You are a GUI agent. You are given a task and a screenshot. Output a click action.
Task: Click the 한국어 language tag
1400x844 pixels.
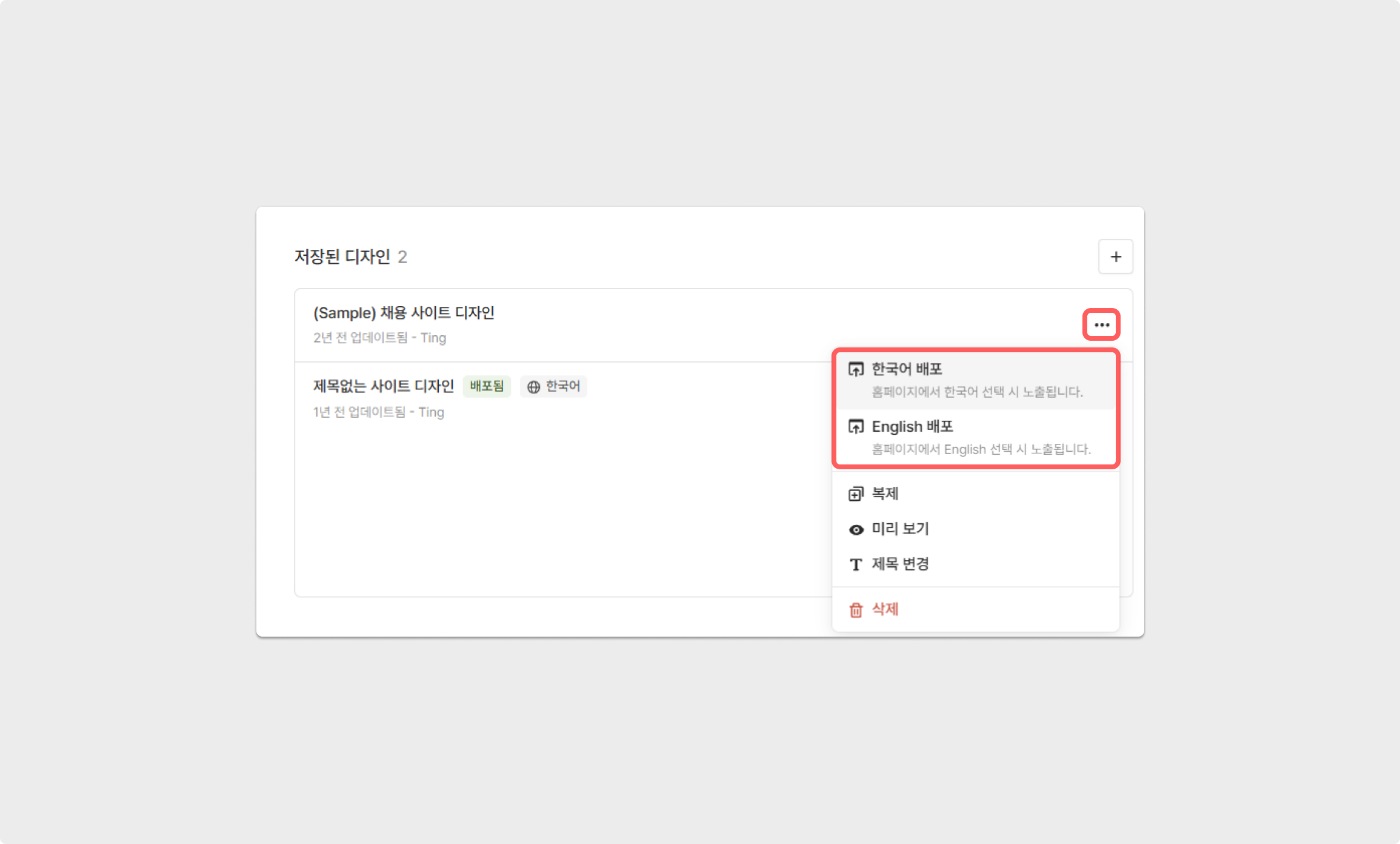562,386
